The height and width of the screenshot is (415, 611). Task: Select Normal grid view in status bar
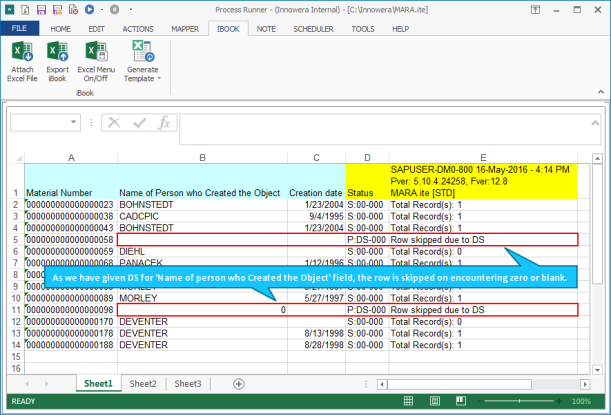coord(408,401)
